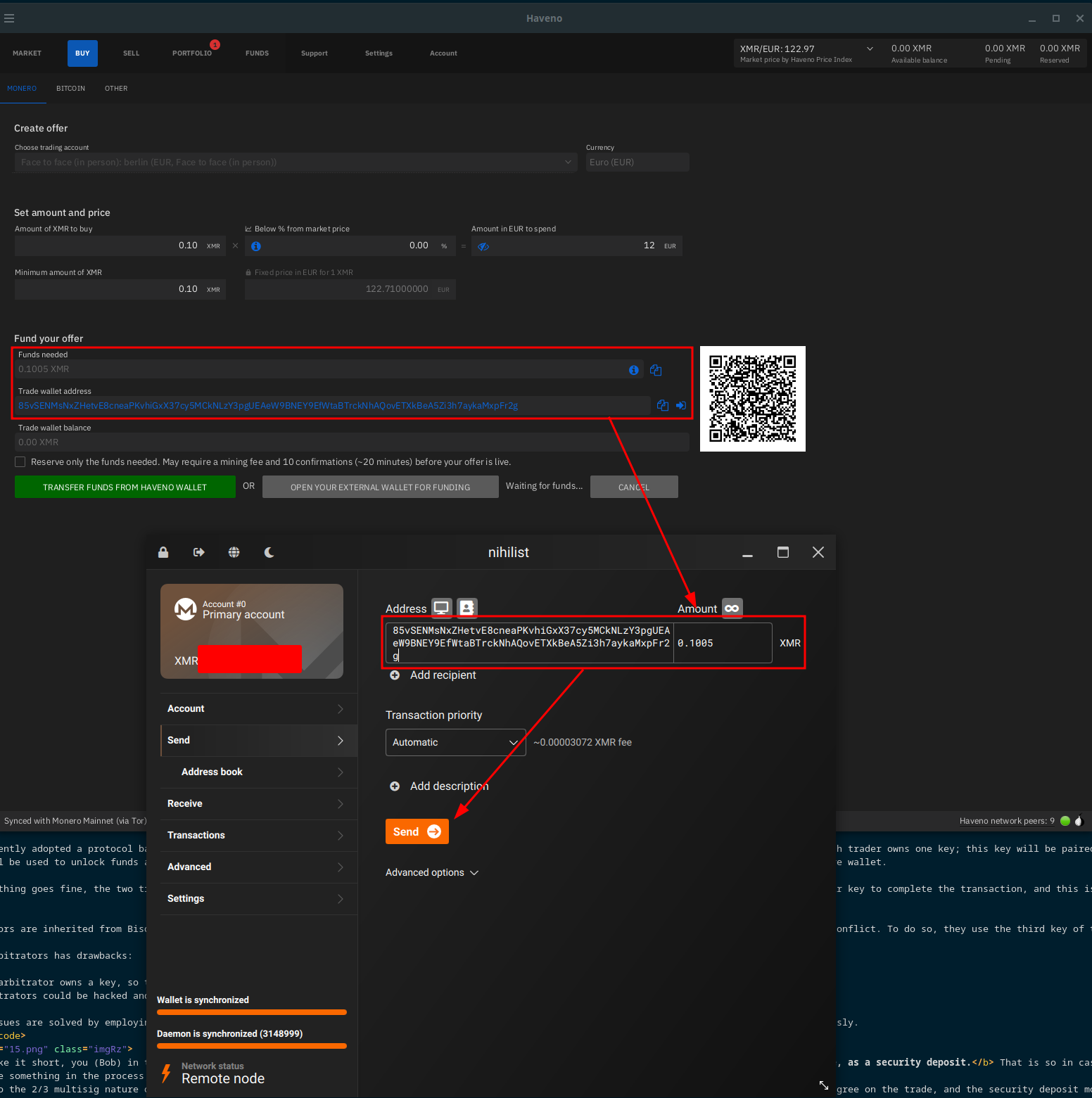Screen dimensions: 1092x1098
Task: Click the resolve address monitor icon
Action: 442,608
